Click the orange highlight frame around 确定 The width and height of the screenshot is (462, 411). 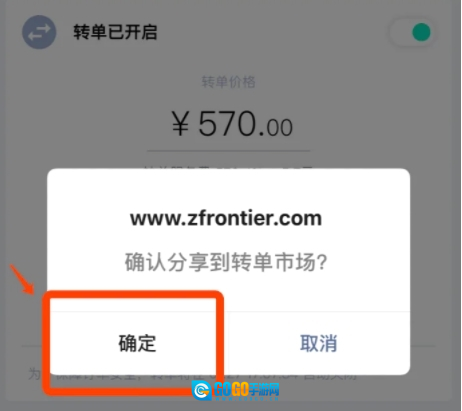(x=133, y=343)
